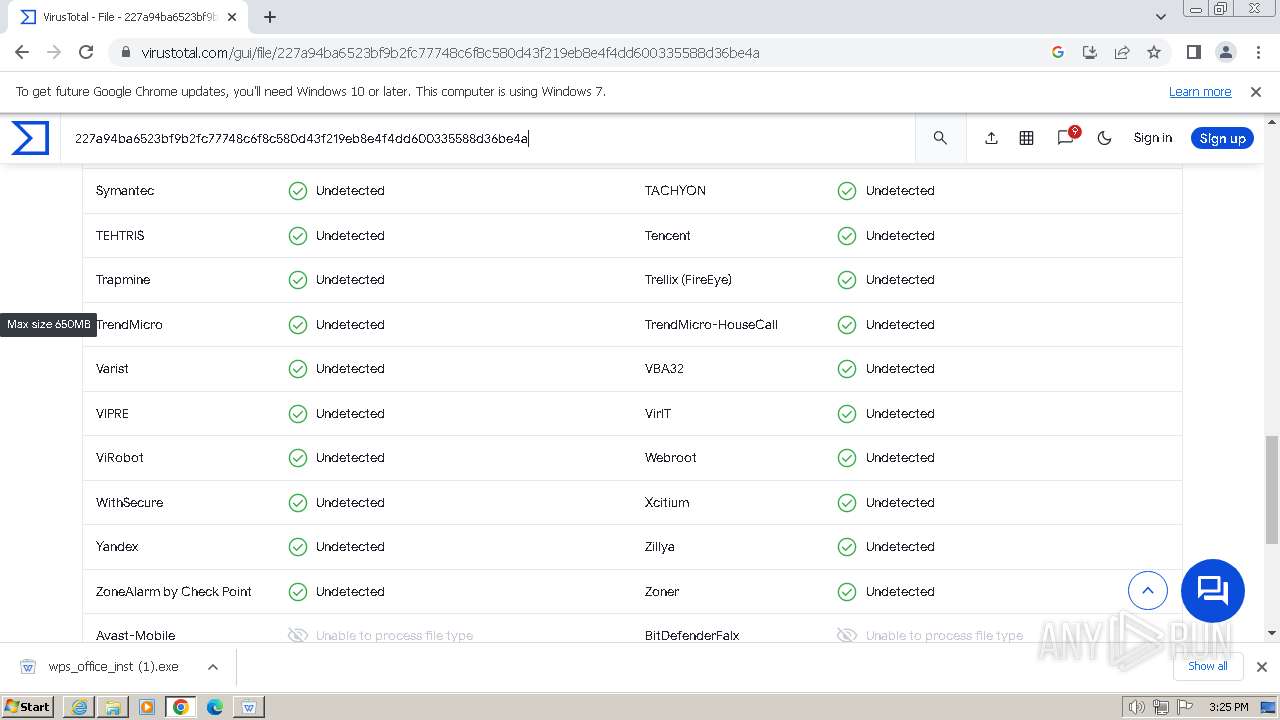The height and width of the screenshot is (720, 1280).
Task: Click the Symantec Undetected check icon
Action: (x=298, y=191)
